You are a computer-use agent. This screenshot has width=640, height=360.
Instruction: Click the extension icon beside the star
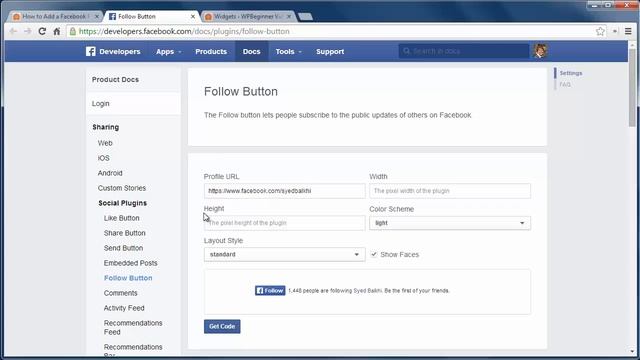coord(615,31)
